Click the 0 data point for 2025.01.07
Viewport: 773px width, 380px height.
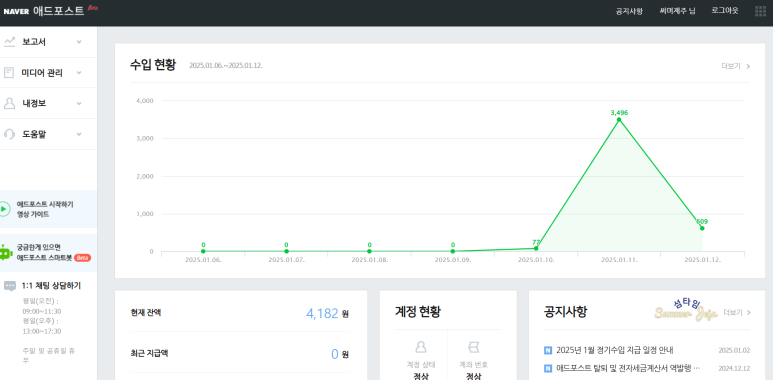click(286, 251)
